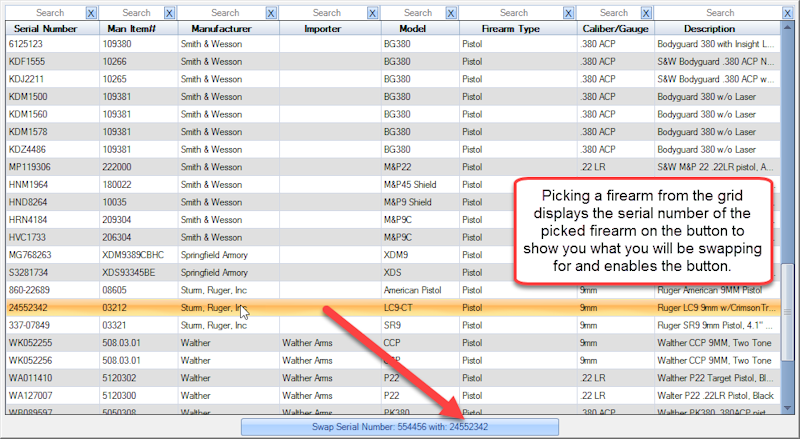800x439 pixels.
Task: Focus the Manufacturer search box
Action: click(x=222, y=13)
